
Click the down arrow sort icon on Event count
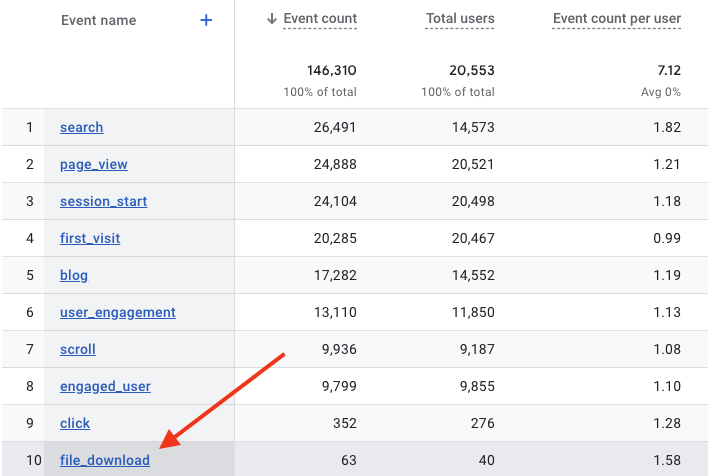click(272, 19)
